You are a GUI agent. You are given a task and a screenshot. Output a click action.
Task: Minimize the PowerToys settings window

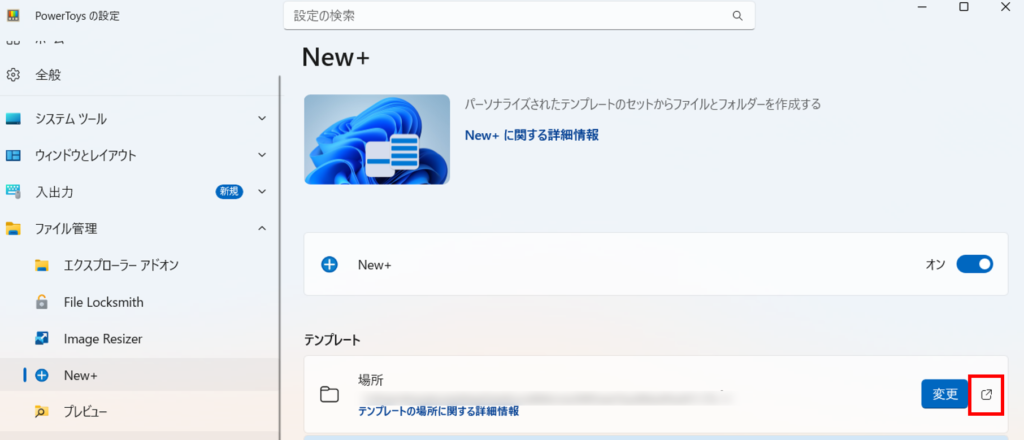[923, 7]
